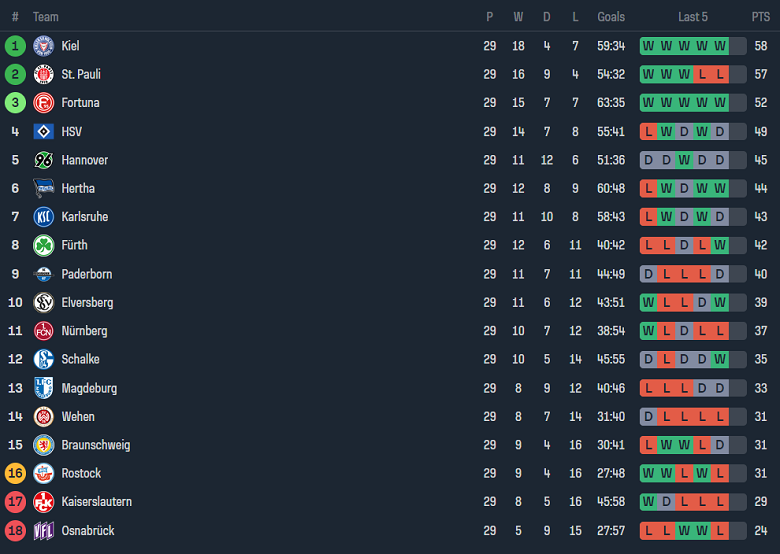
Task: Click the Fürth clover crest
Action: pyautogui.click(x=43, y=245)
